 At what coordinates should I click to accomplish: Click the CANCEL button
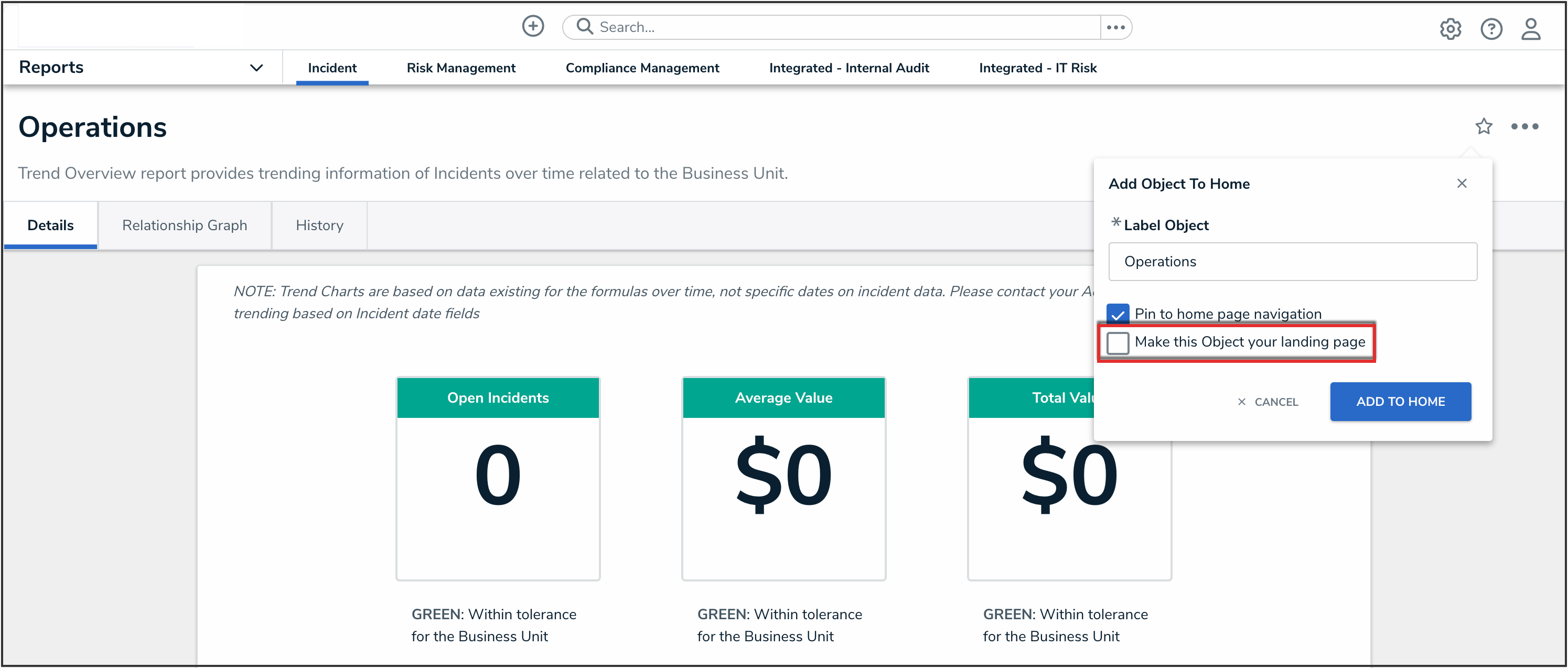[1268, 402]
